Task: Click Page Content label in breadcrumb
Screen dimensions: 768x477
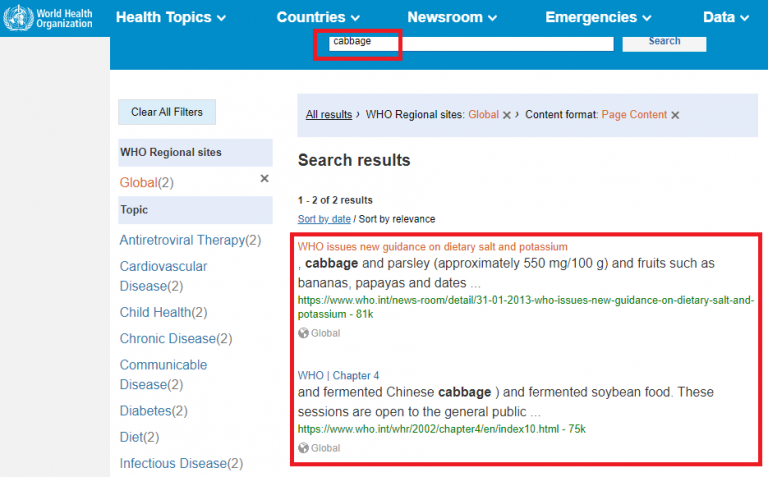Action: [x=634, y=115]
